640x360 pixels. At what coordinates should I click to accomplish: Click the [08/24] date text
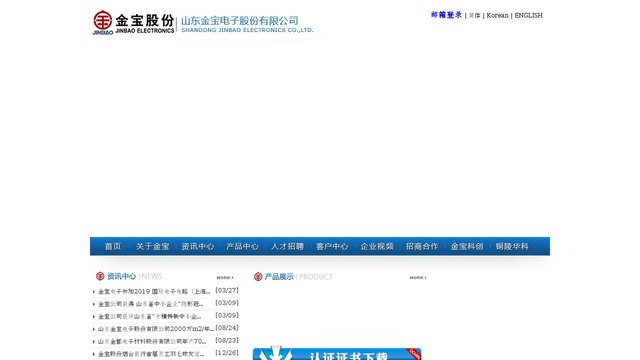[x=227, y=328]
